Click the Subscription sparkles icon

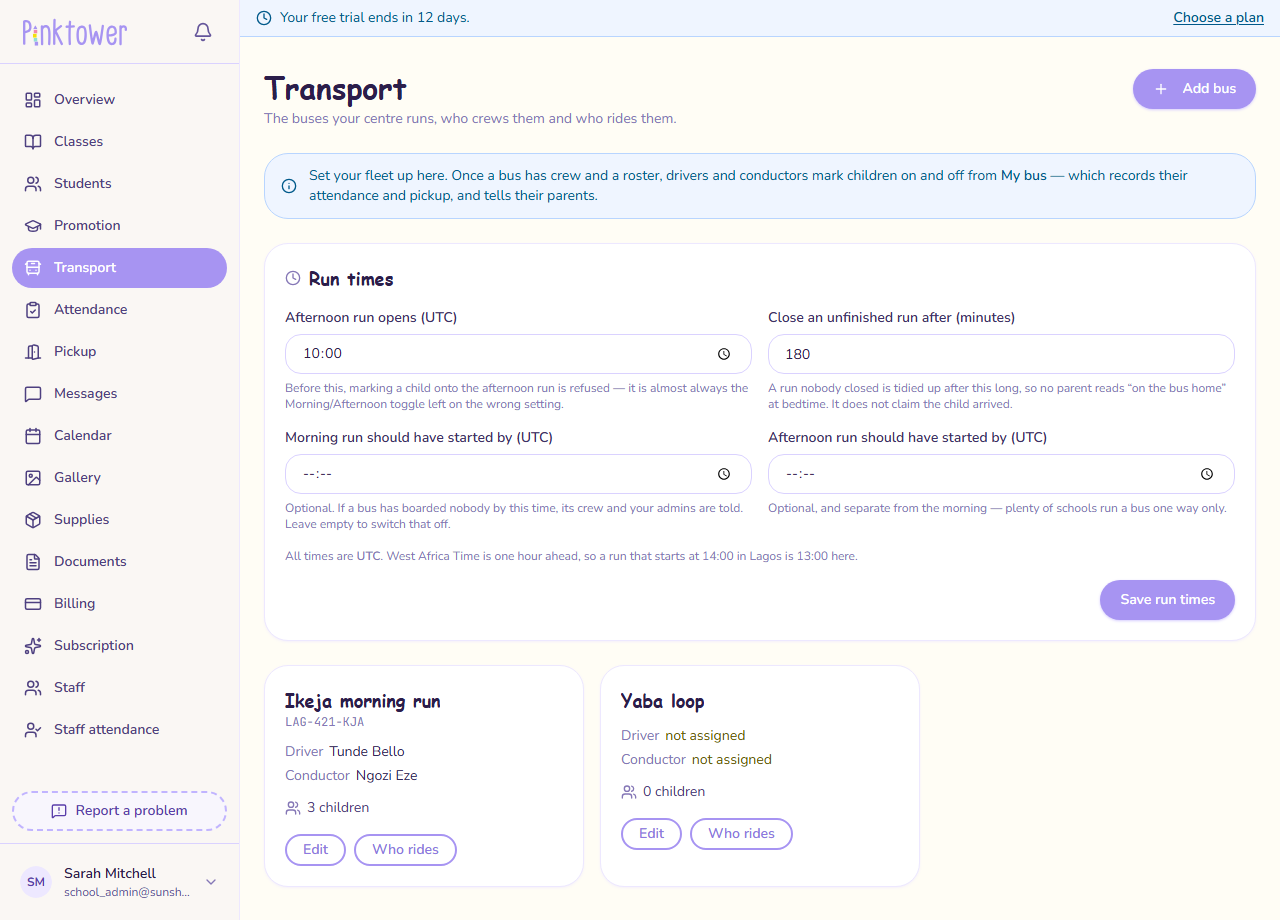point(33,646)
